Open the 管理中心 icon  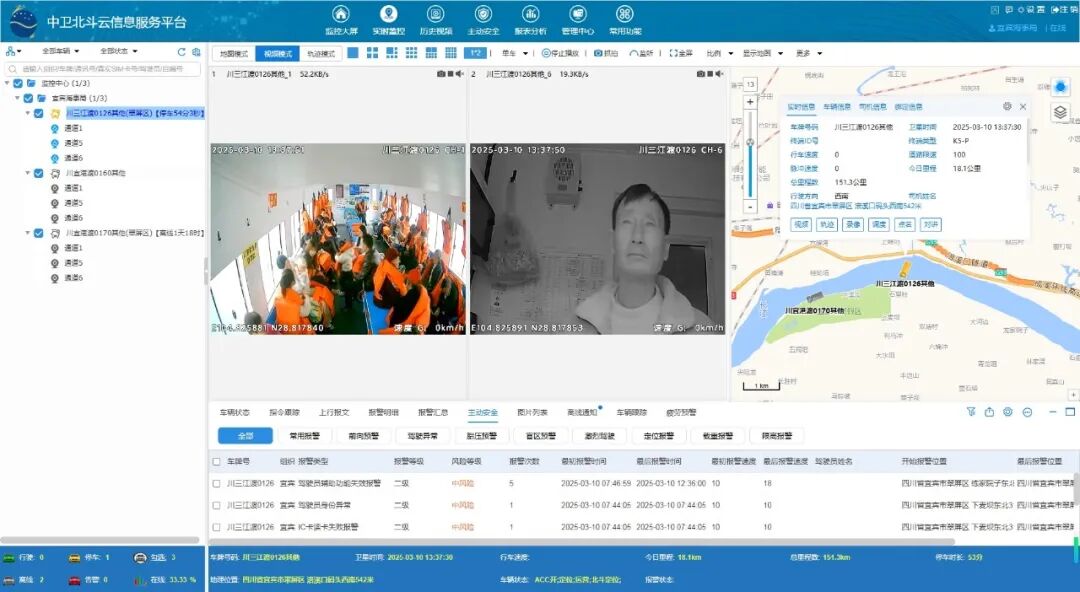pyautogui.click(x=577, y=14)
